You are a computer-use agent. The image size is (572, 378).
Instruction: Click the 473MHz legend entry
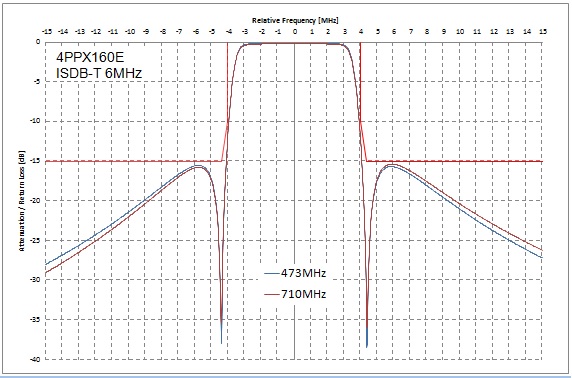(295, 273)
